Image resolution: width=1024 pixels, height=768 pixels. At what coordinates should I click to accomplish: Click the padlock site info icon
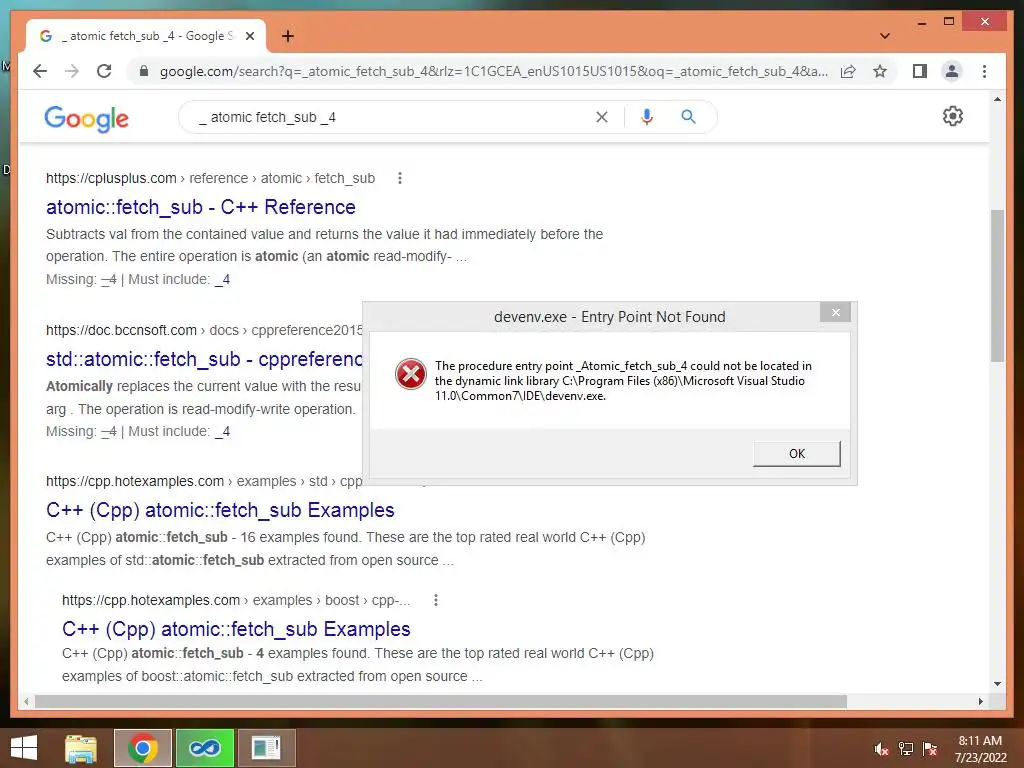point(144,71)
